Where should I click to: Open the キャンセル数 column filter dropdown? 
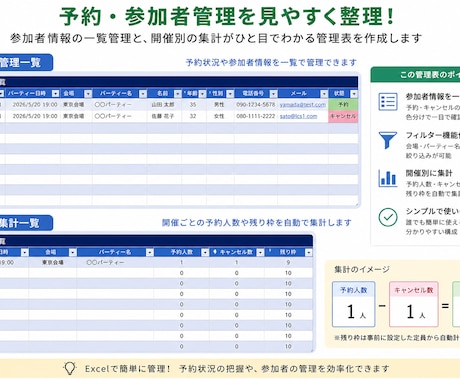coord(260,252)
